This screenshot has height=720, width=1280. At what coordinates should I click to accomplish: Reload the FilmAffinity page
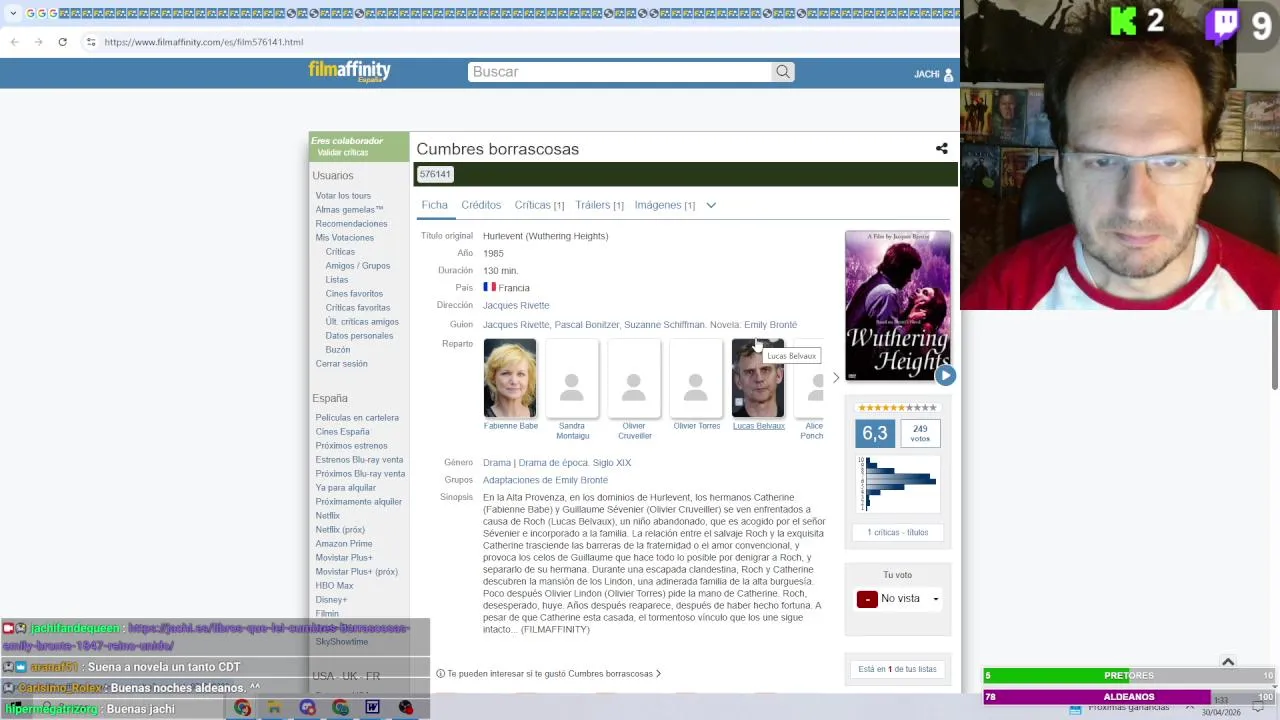pyautogui.click(x=62, y=42)
